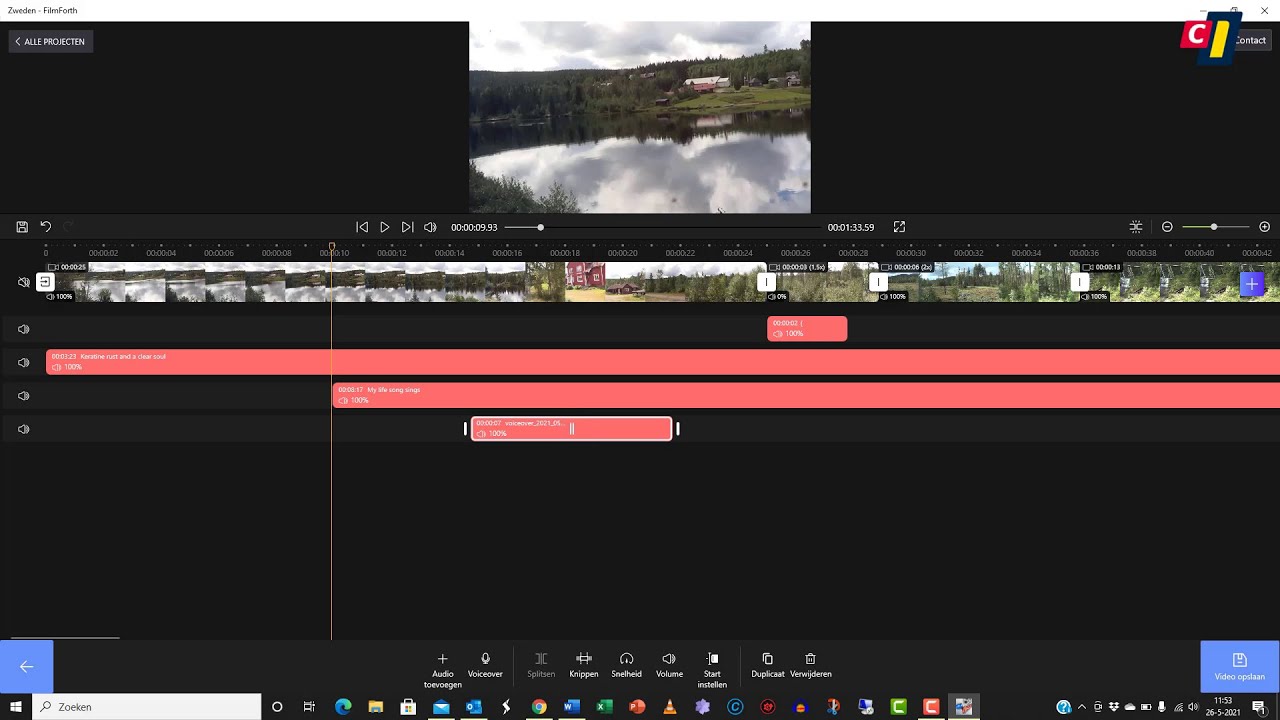
Task: Click Start instellen
Action: click(712, 670)
